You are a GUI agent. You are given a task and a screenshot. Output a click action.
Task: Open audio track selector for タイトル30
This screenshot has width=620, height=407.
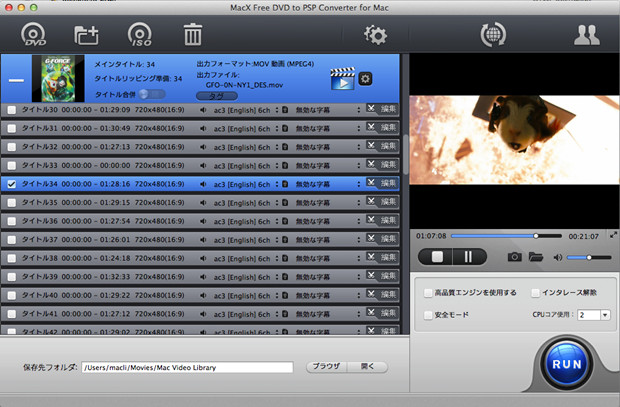click(277, 110)
